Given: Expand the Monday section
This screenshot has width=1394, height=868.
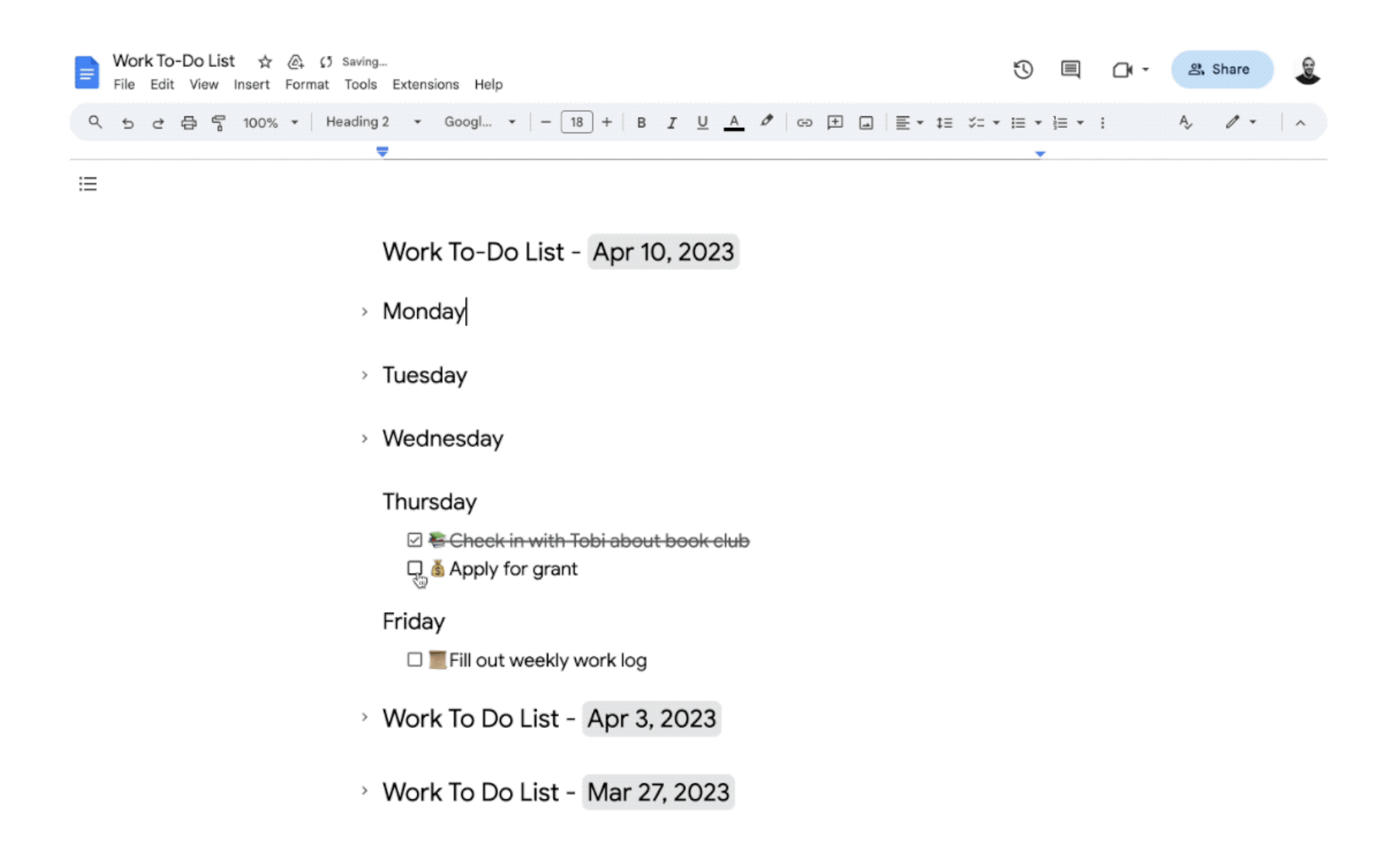Looking at the screenshot, I should click(x=364, y=312).
